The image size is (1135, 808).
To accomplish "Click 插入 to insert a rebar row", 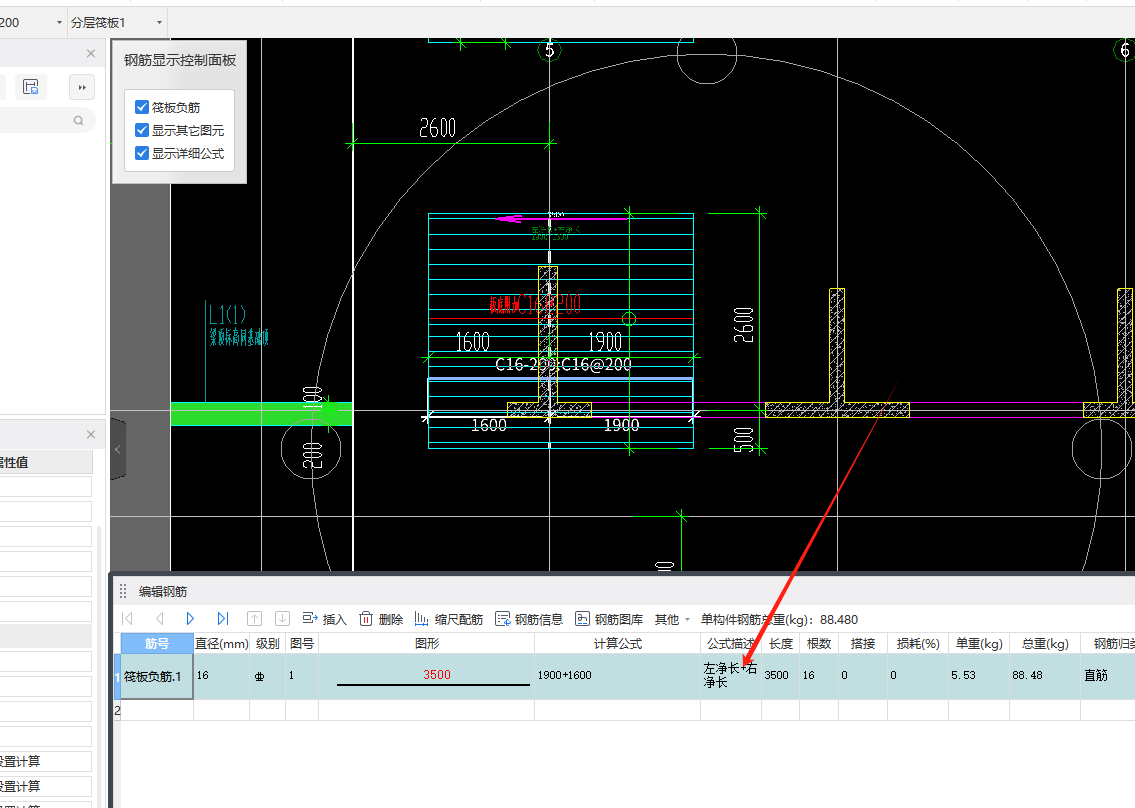I will 324,619.
